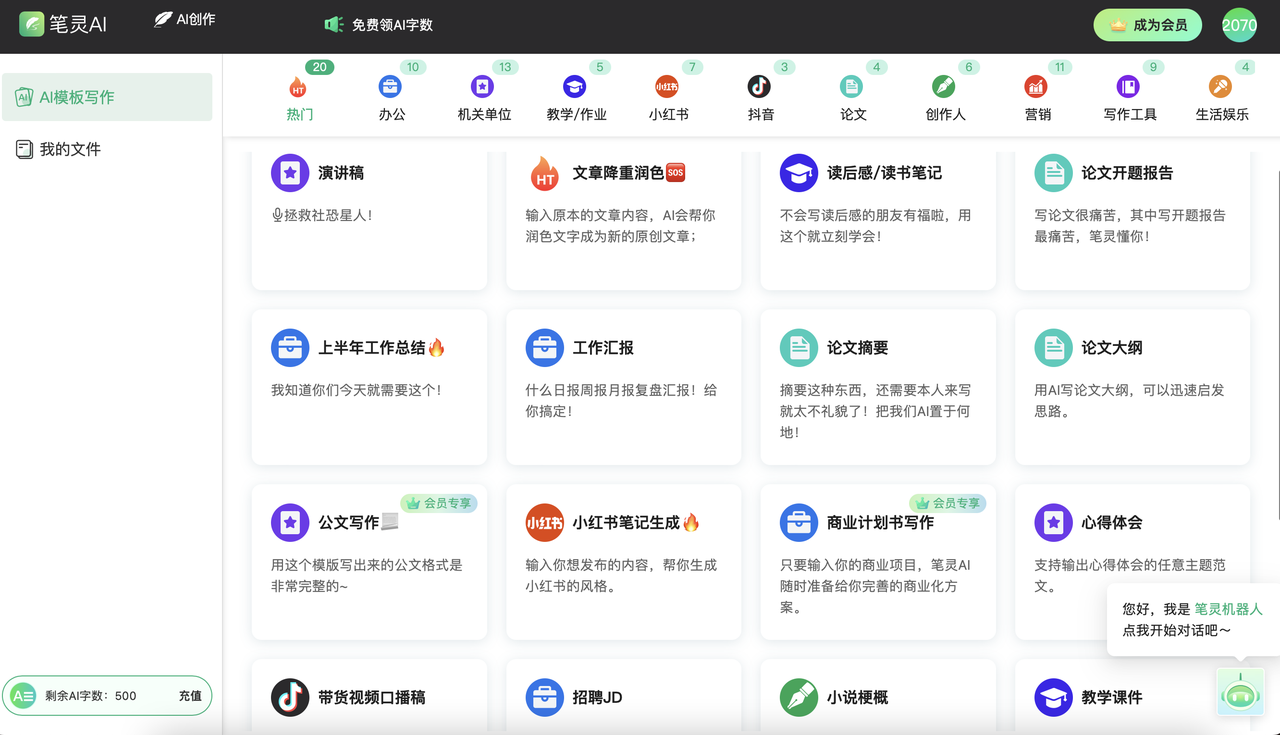Switch to the 办公 category tab

click(391, 99)
